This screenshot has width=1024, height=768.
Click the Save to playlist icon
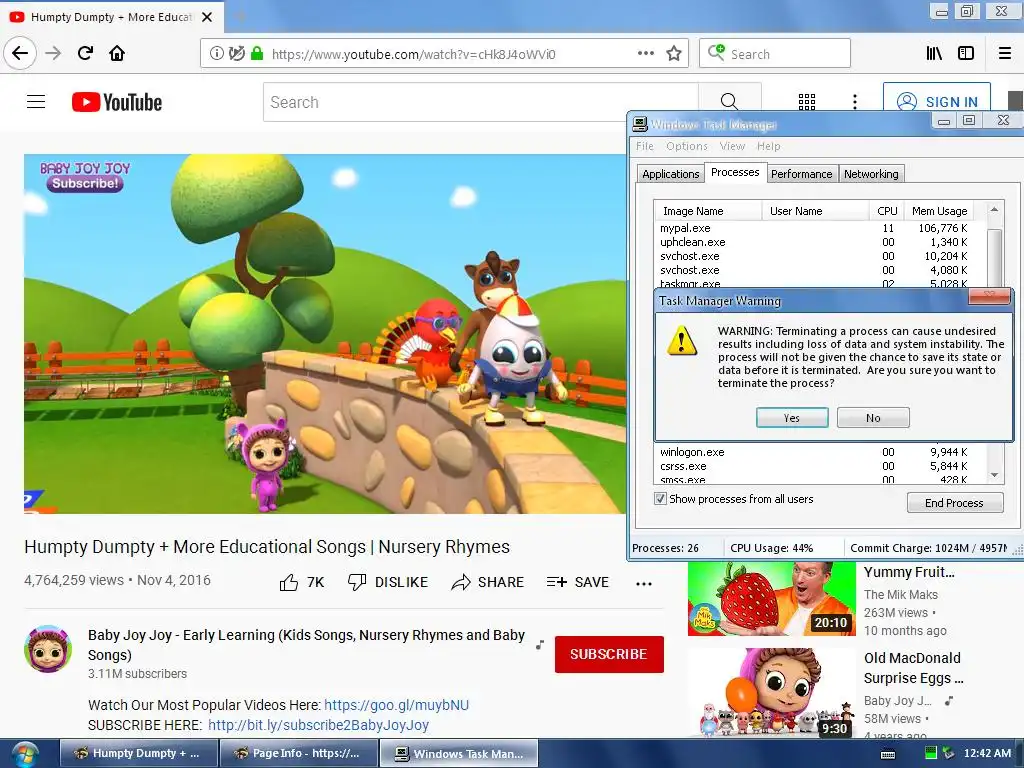pyautogui.click(x=556, y=582)
